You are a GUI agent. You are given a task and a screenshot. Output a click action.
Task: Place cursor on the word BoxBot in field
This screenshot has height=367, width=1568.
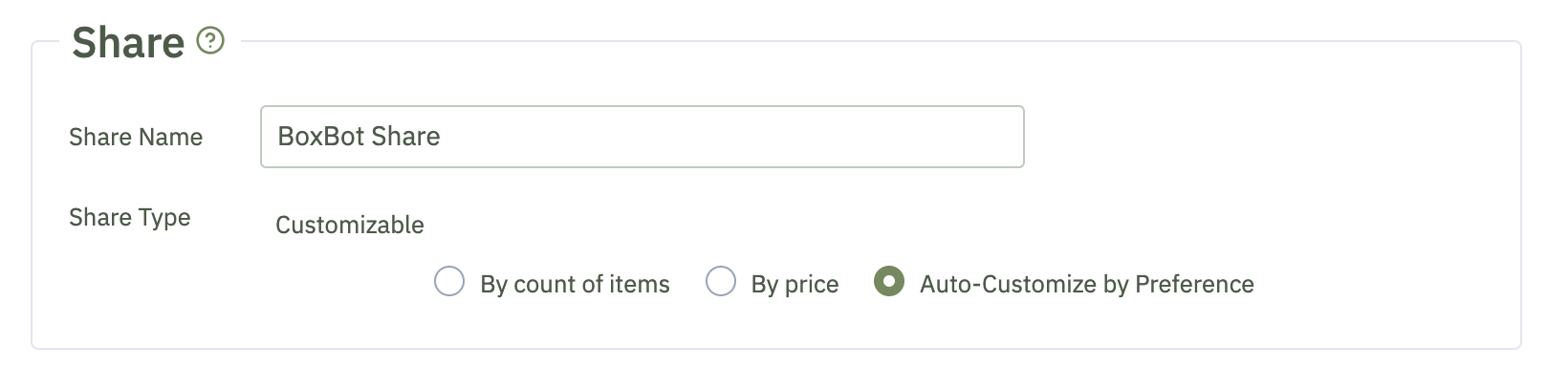tap(321, 137)
